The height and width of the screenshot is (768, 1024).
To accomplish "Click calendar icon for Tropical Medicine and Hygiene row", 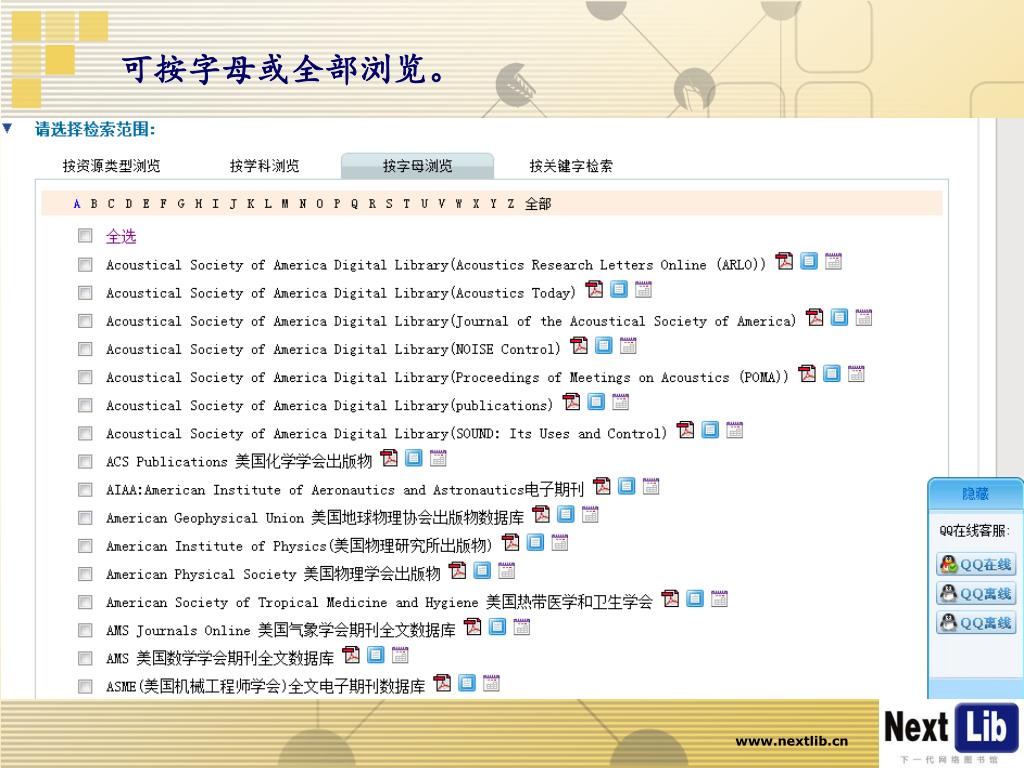I will point(719,599).
